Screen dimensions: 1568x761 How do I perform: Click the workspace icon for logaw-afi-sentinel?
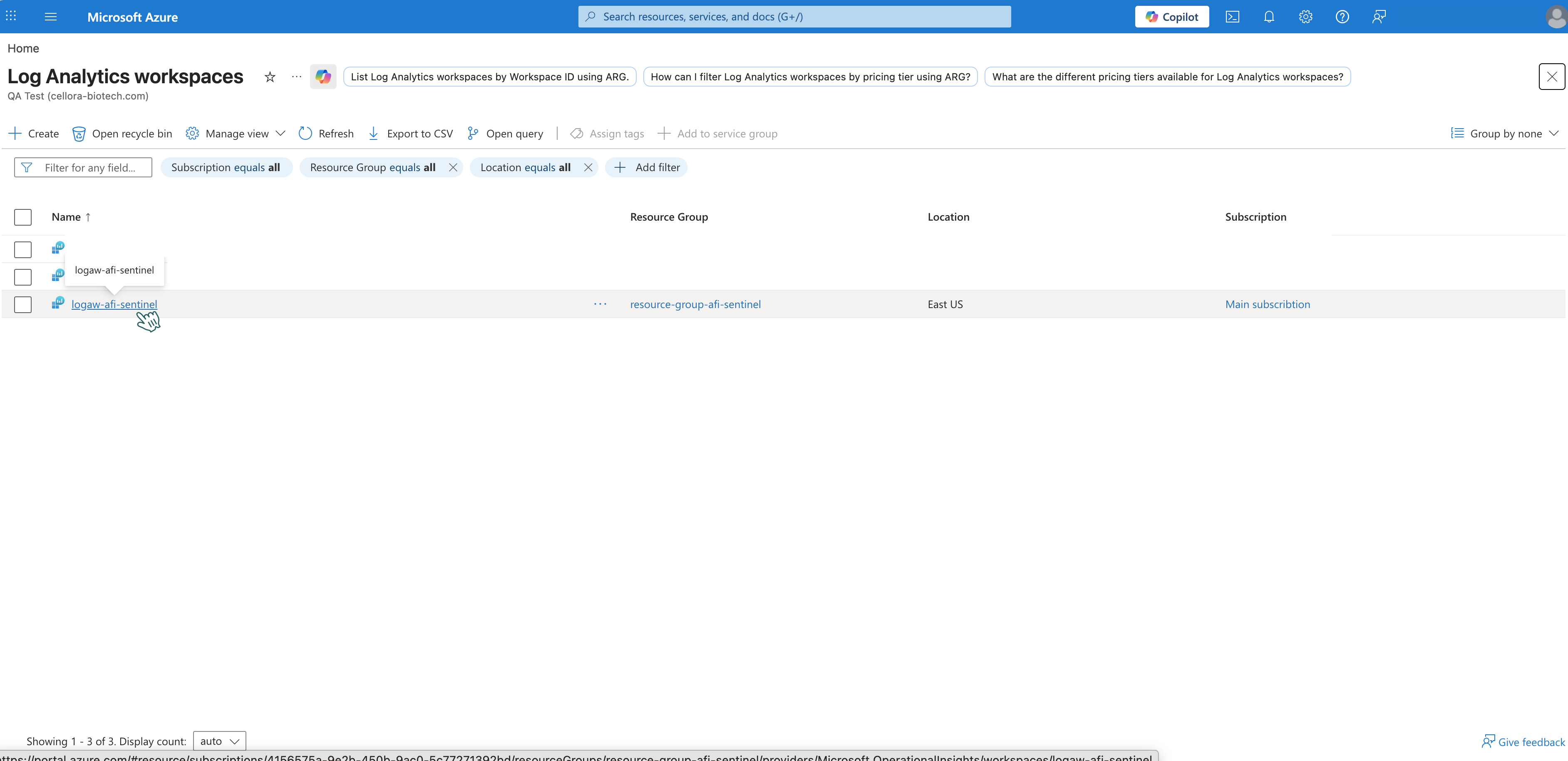(x=58, y=303)
